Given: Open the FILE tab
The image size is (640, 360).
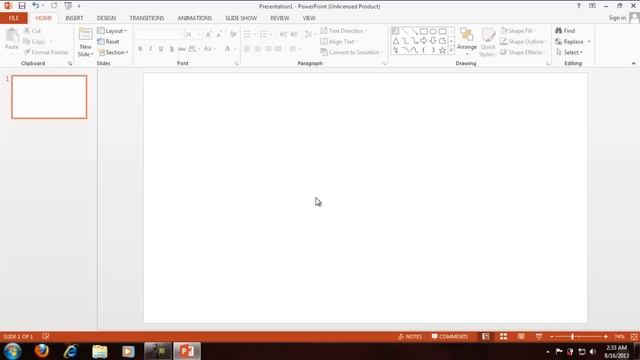Looking at the screenshot, I should pos(13,18).
